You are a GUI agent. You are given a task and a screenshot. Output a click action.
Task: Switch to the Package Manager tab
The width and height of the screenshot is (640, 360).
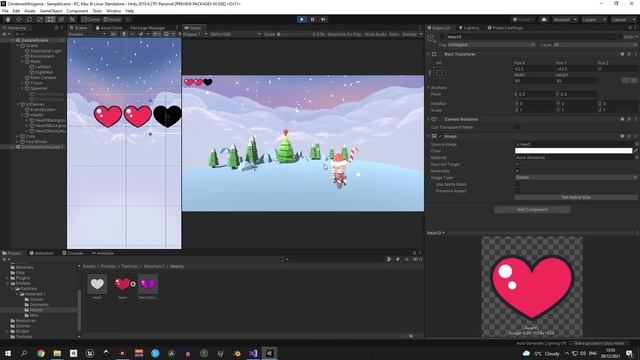tap(148, 28)
